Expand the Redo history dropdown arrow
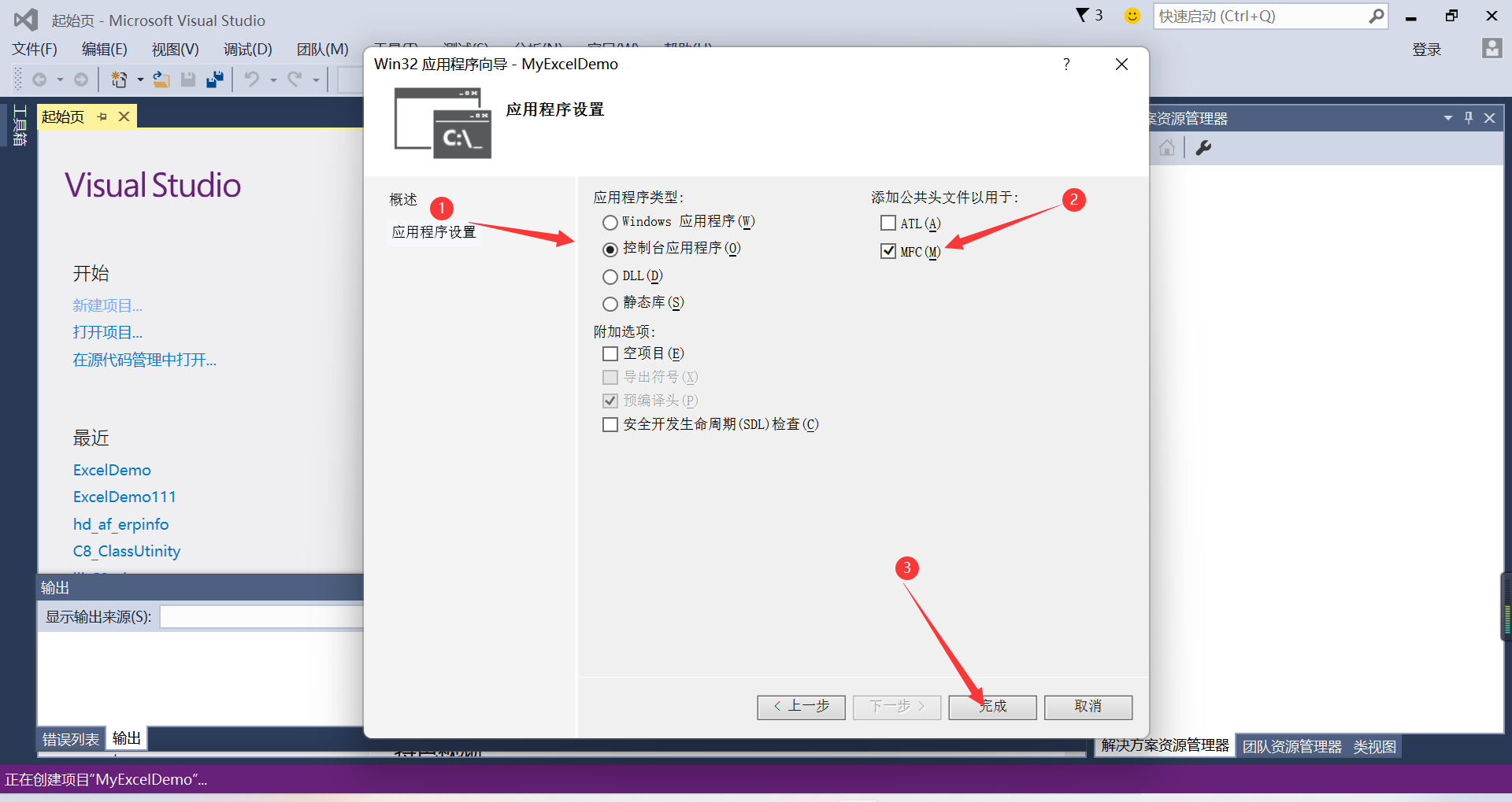 (x=316, y=79)
